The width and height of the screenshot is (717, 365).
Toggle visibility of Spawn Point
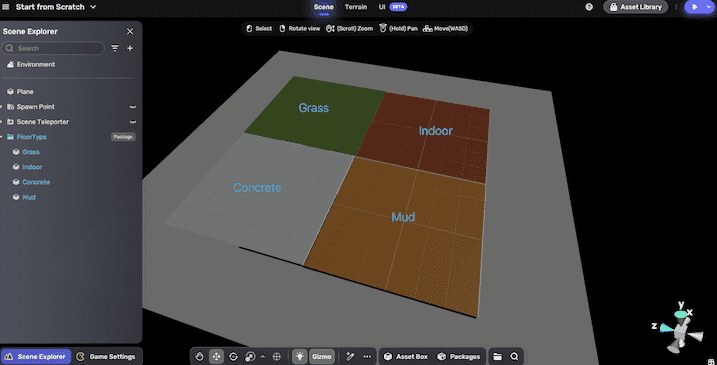click(133, 107)
